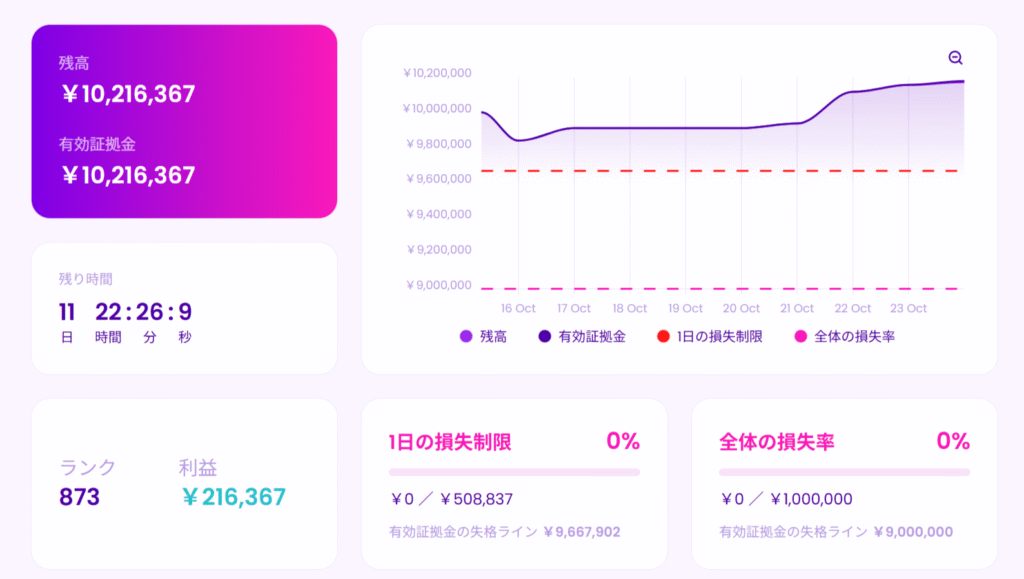Click the rank value 873

[79, 497]
